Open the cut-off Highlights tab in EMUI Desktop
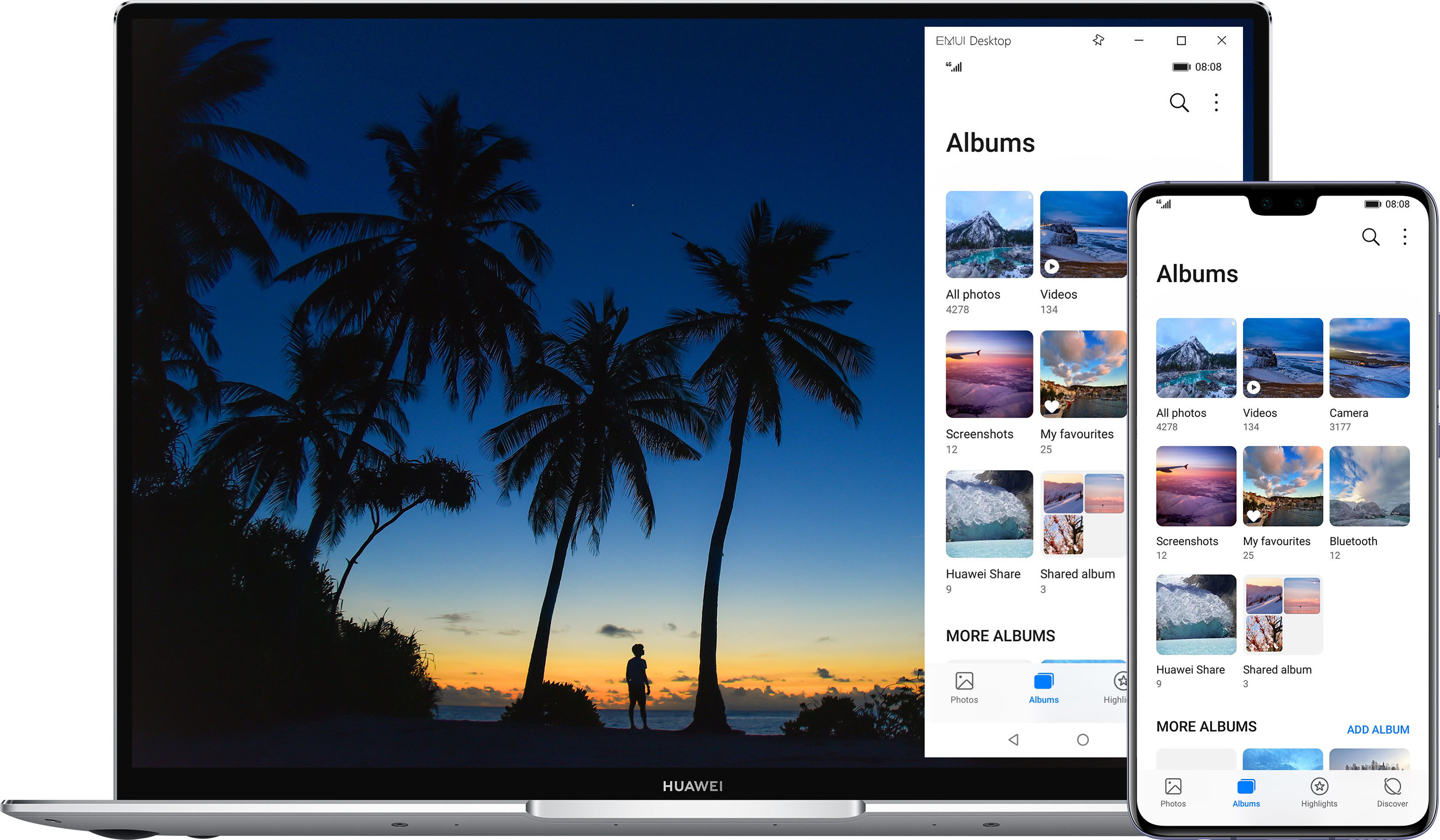 click(1116, 688)
